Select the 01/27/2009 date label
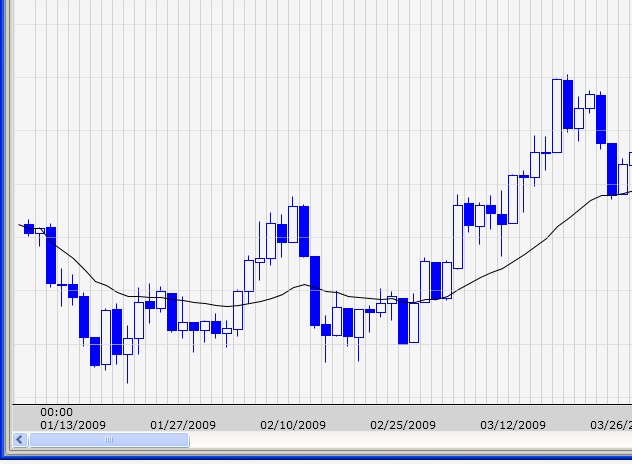This screenshot has width=632, height=464. [x=183, y=425]
